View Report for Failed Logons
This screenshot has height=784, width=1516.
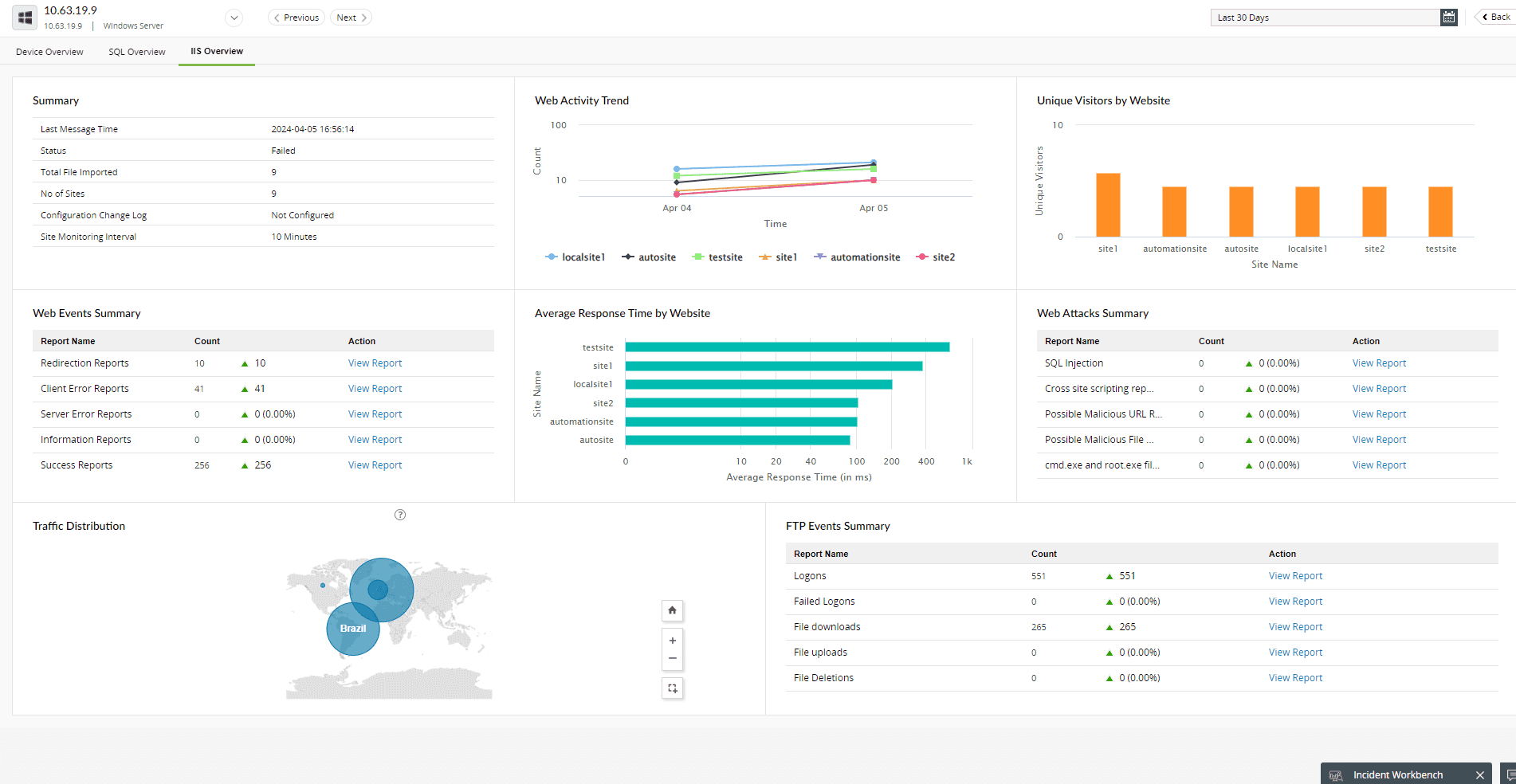(x=1295, y=602)
